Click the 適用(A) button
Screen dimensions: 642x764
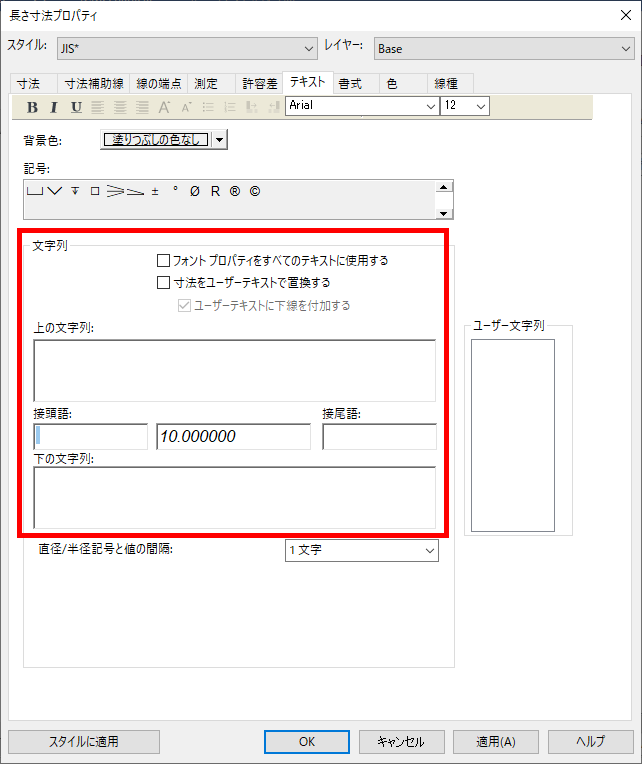pyautogui.click(x=496, y=742)
